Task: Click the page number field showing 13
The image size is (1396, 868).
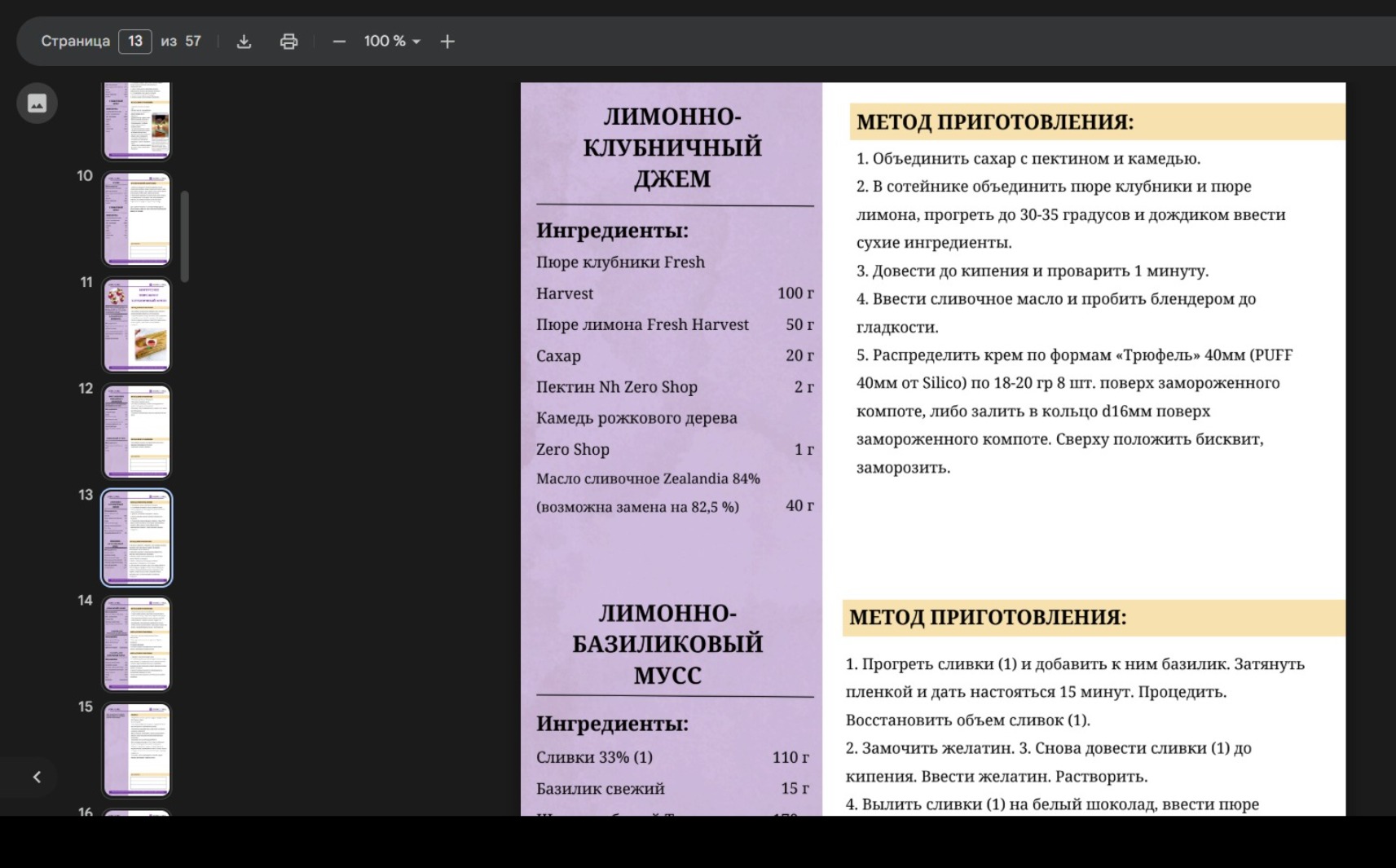Action: tap(135, 42)
